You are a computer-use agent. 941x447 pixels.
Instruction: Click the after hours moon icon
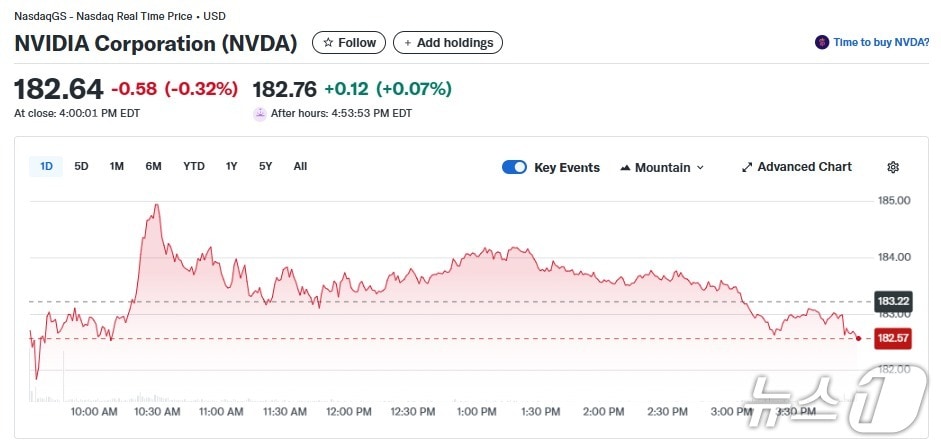[x=260, y=113]
